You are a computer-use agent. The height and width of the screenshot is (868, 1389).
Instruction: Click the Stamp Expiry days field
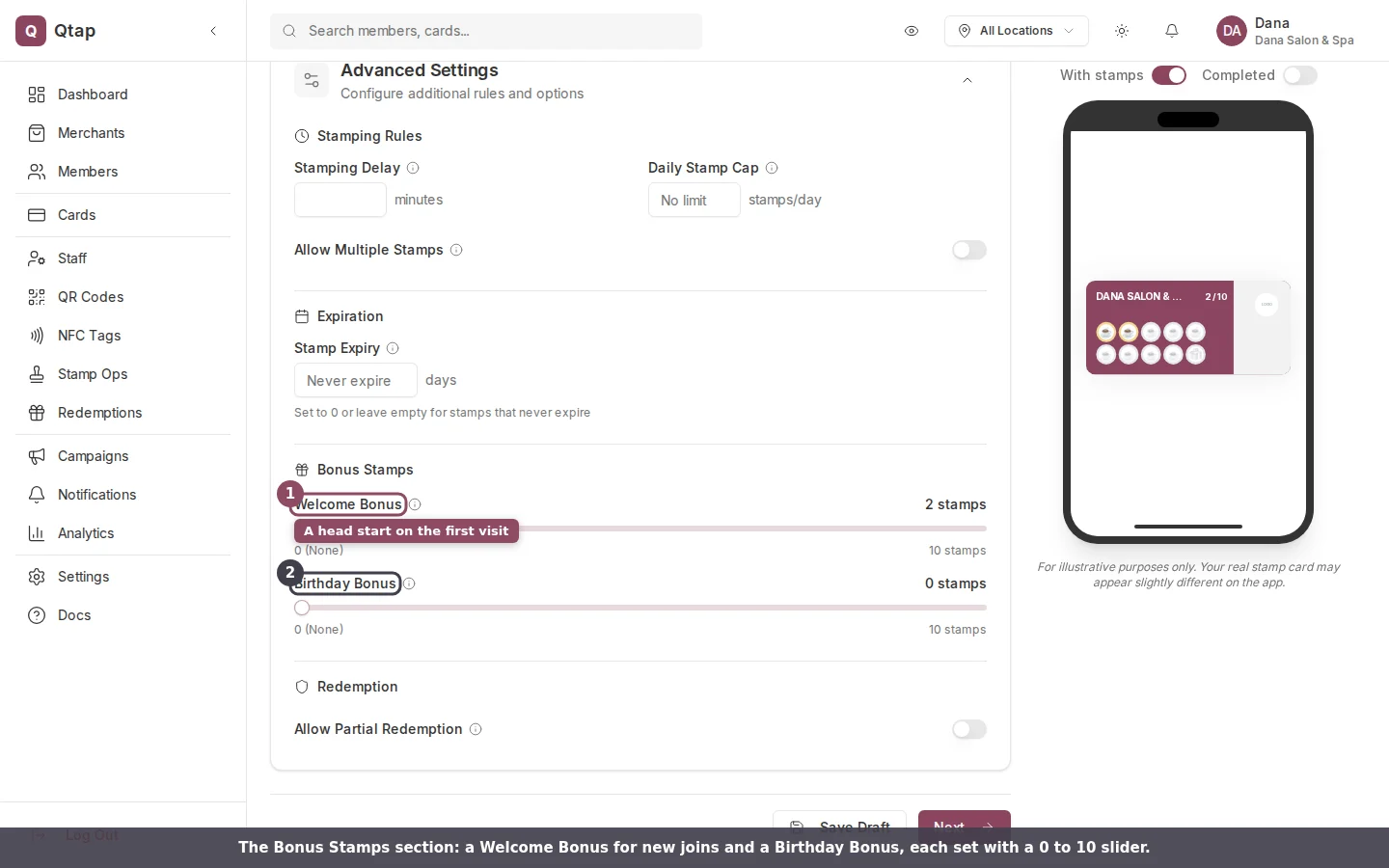pyautogui.click(x=356, y=380)
